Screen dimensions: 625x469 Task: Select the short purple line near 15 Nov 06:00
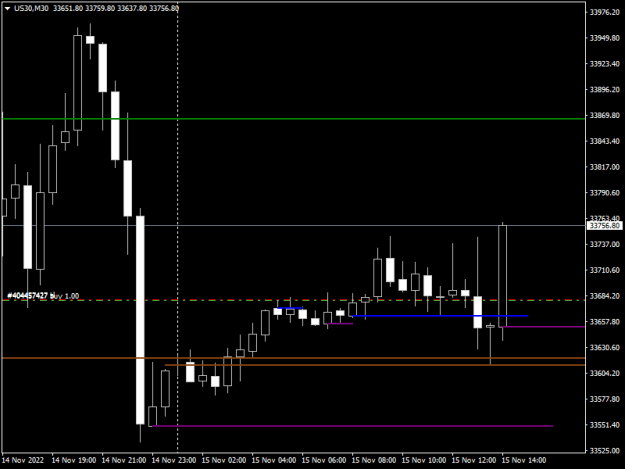tap(340, 324)
